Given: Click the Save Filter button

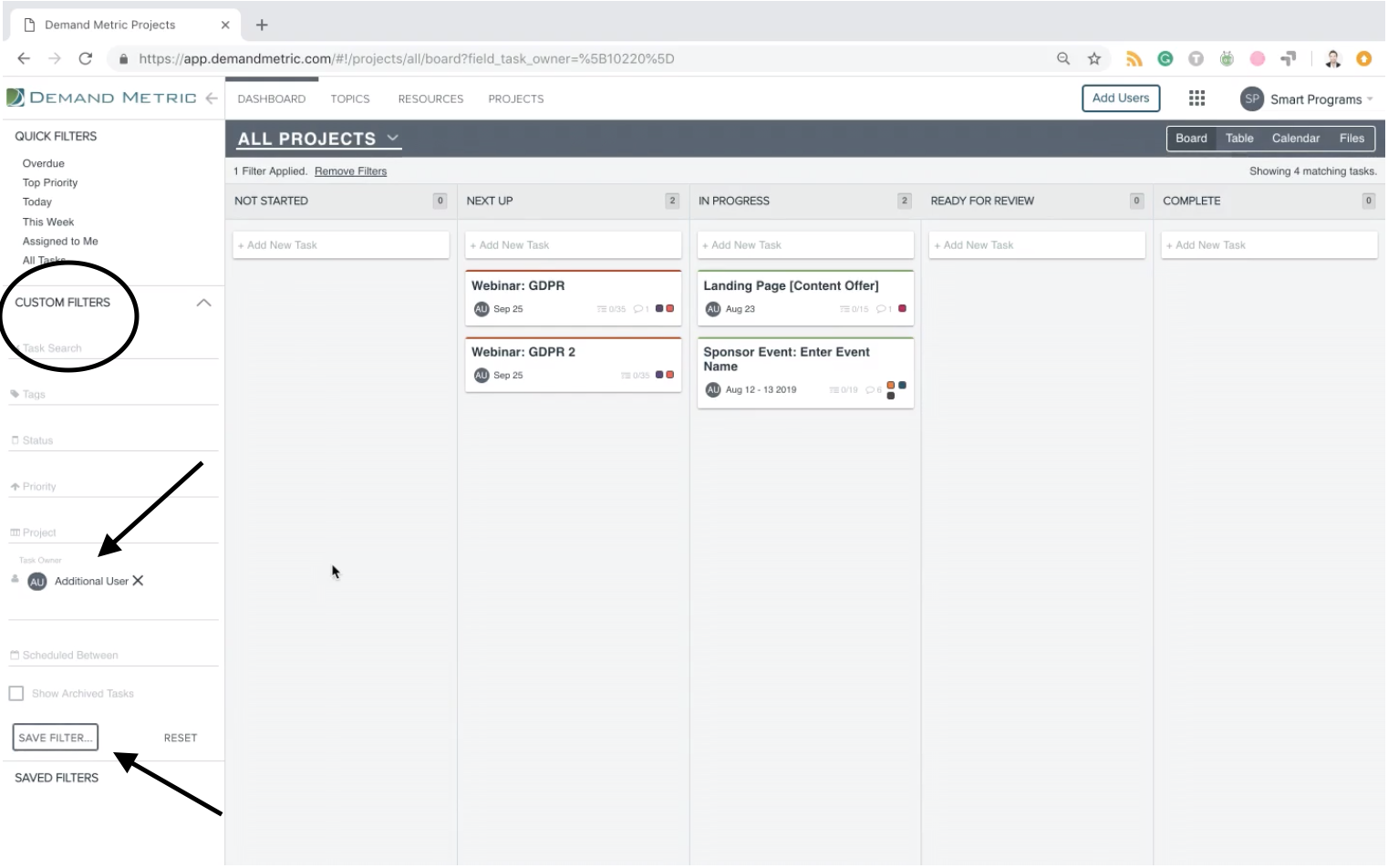Looking at the screenshot, I should point(56,738).
